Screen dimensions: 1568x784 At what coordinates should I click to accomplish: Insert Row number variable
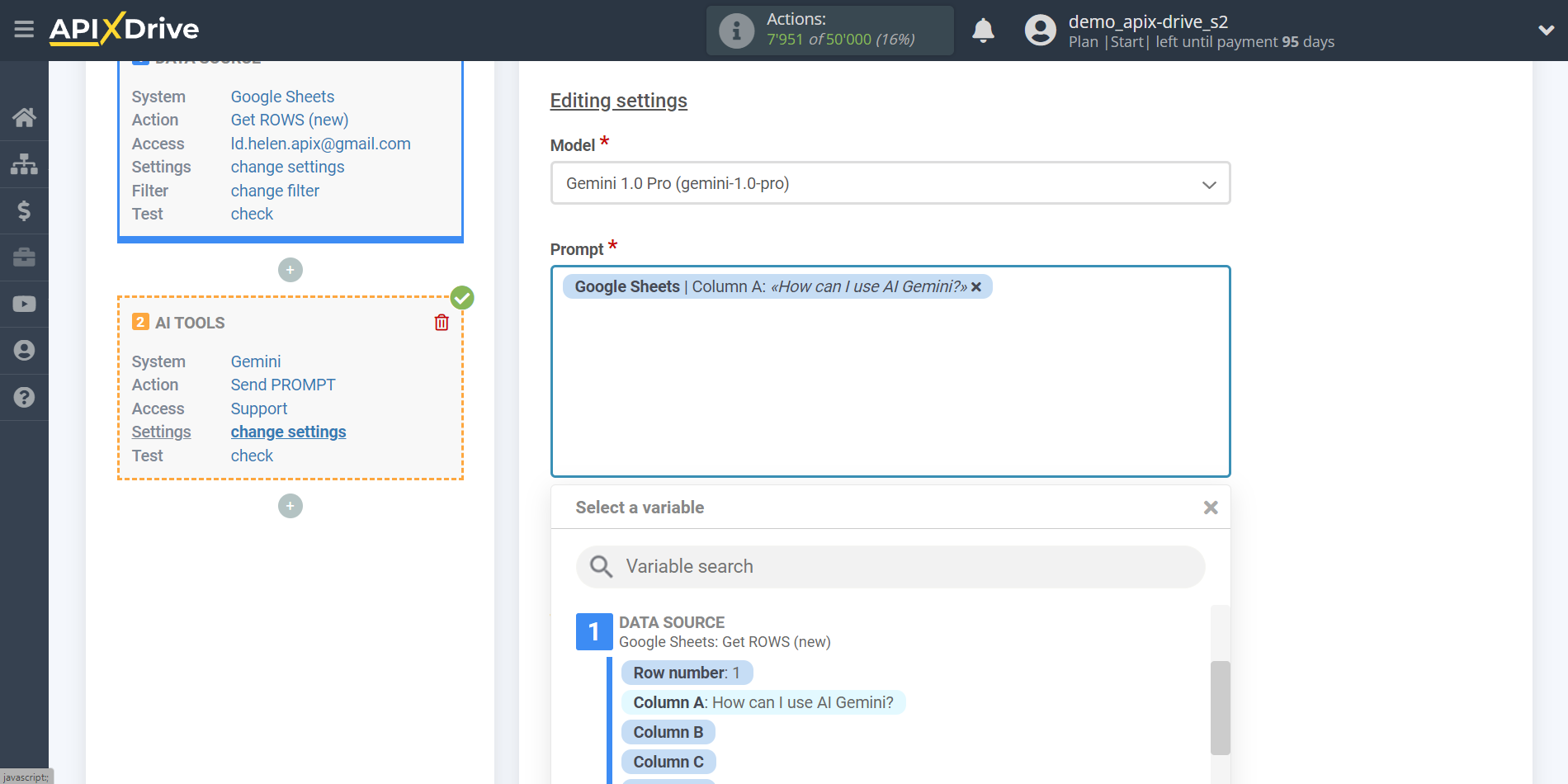point(687,673)
